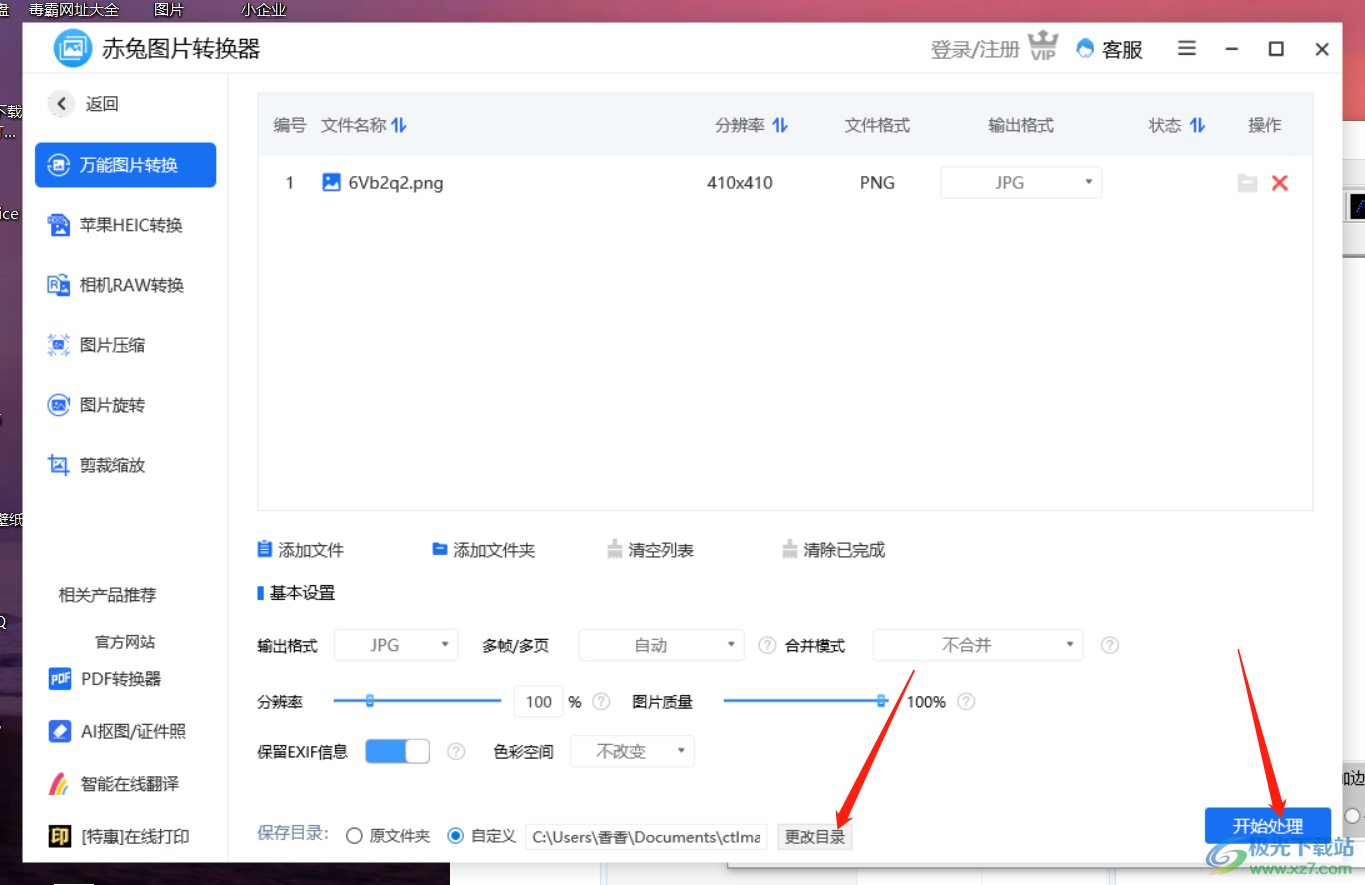Adjust the 分辨率 slider
This screenshot has width=1365, height=885.
pyautogui.click(x=417, y=701)
